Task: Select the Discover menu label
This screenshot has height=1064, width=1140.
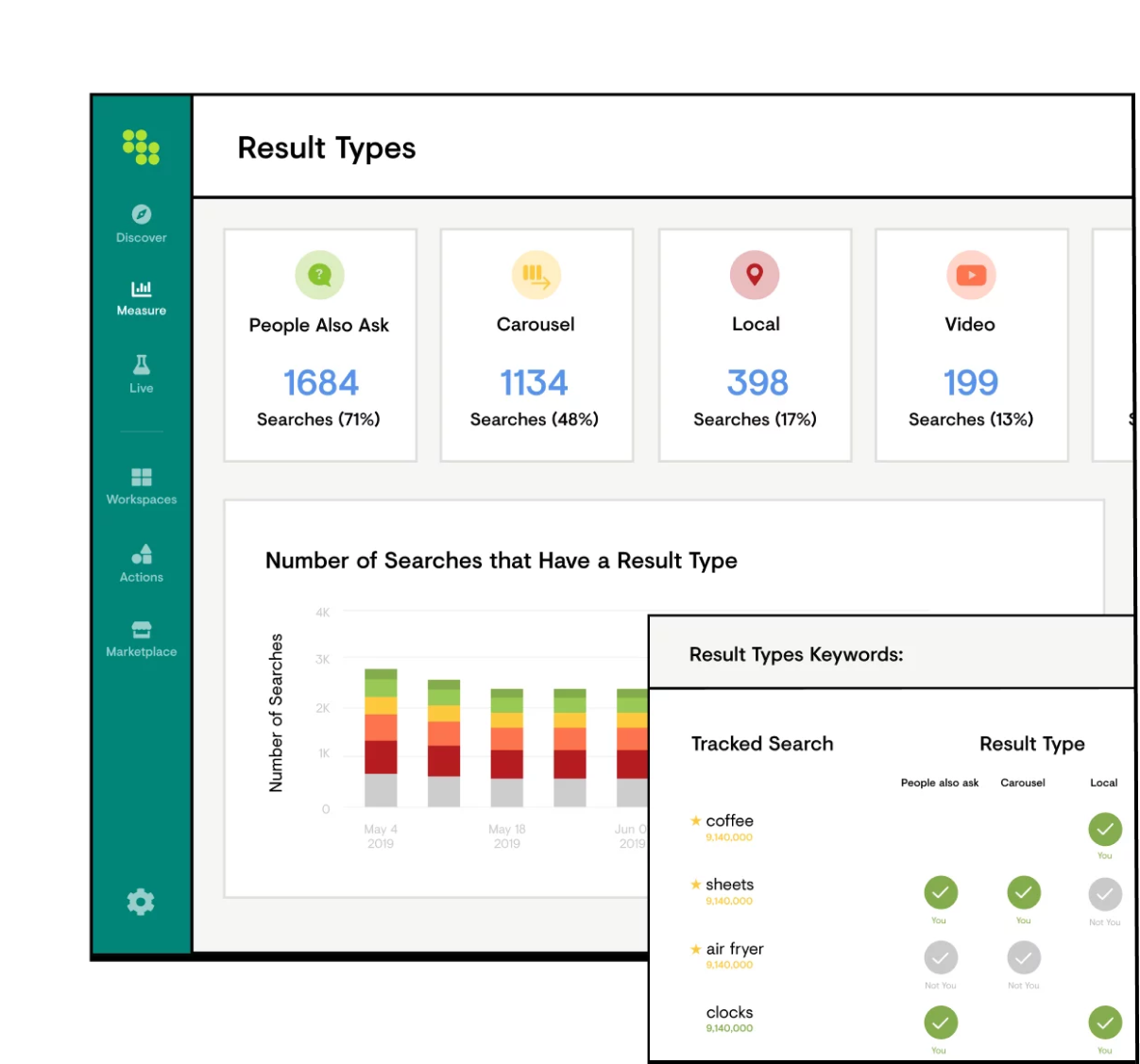Action: (x=142, y=238)
